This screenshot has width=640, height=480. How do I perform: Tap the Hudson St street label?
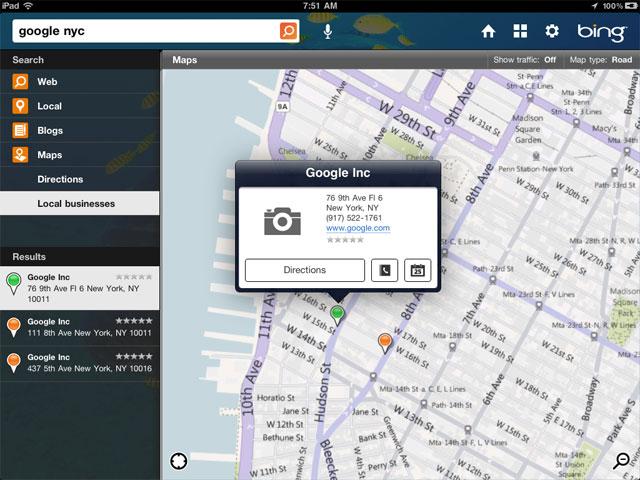(x=322, y=393)
